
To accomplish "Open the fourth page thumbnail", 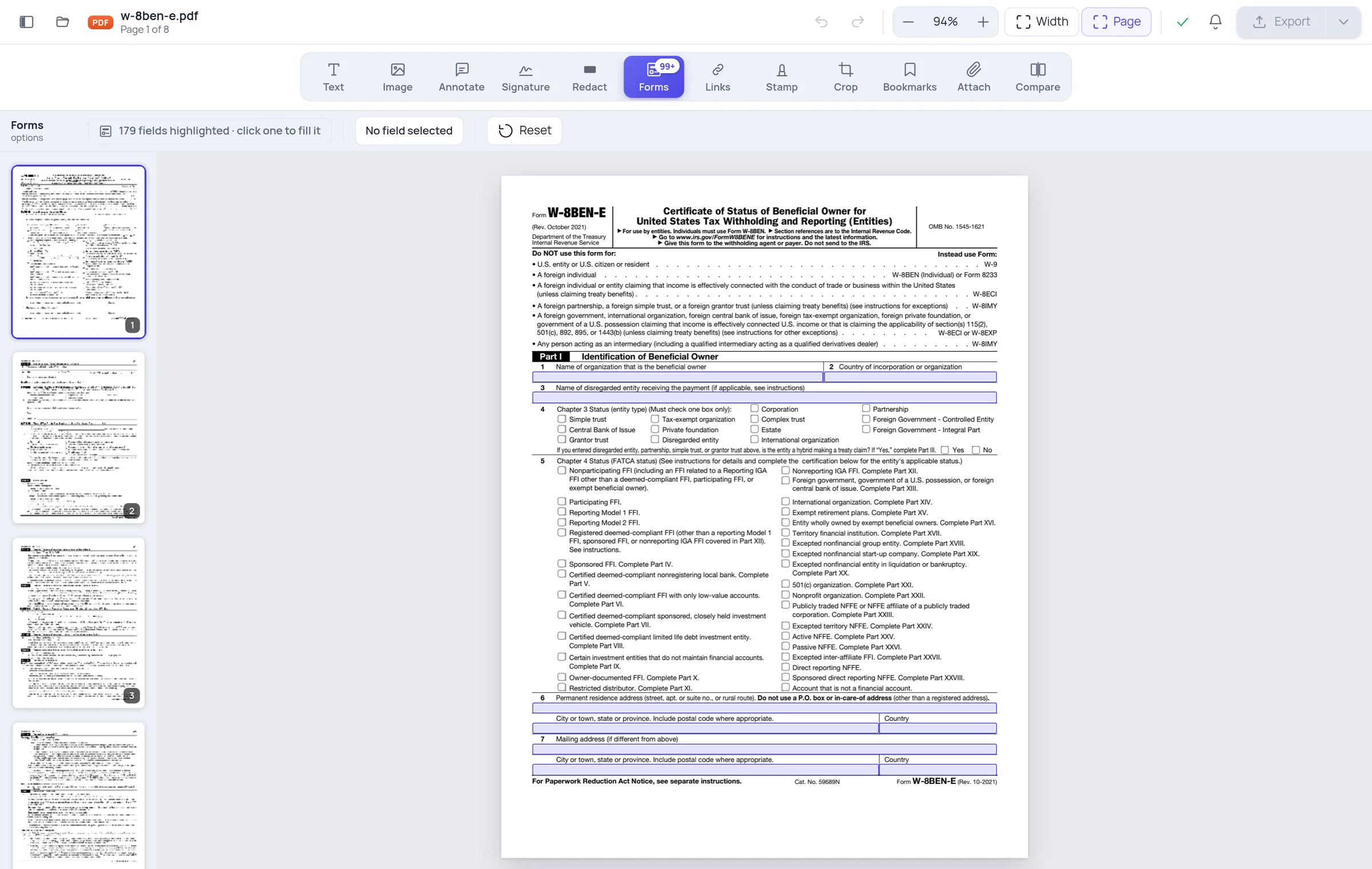I will pyautogui.click(x=79, y=796).
